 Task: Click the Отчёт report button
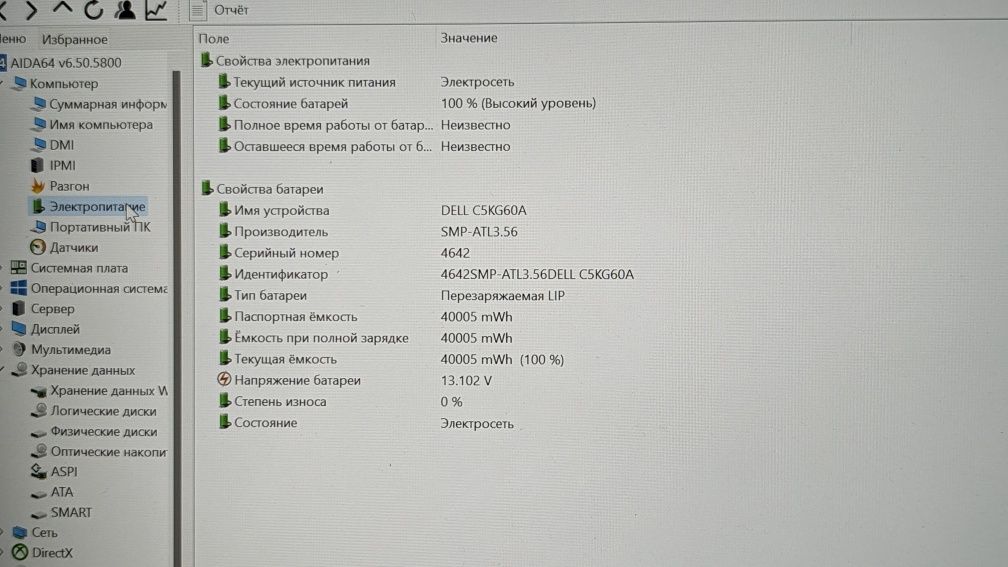click(x=220, y=10)
